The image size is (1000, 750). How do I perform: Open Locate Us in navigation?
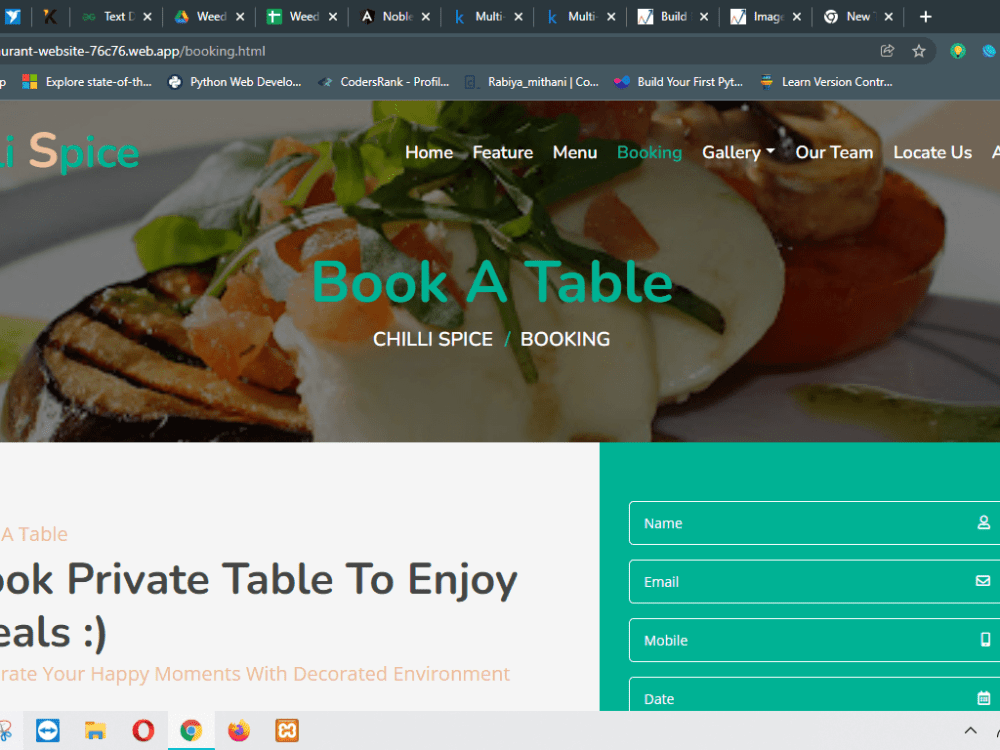(932, 152)
